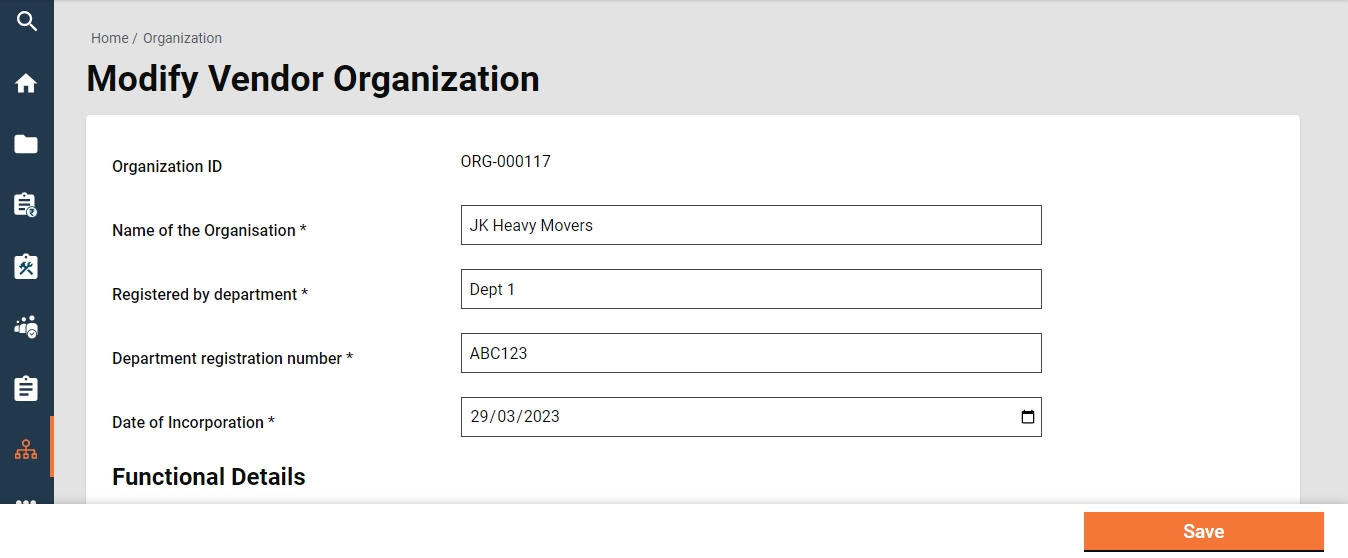This screenshot has height=558, width=1348.
Task: Click the Department registration number field
Action: click(750, 353)
